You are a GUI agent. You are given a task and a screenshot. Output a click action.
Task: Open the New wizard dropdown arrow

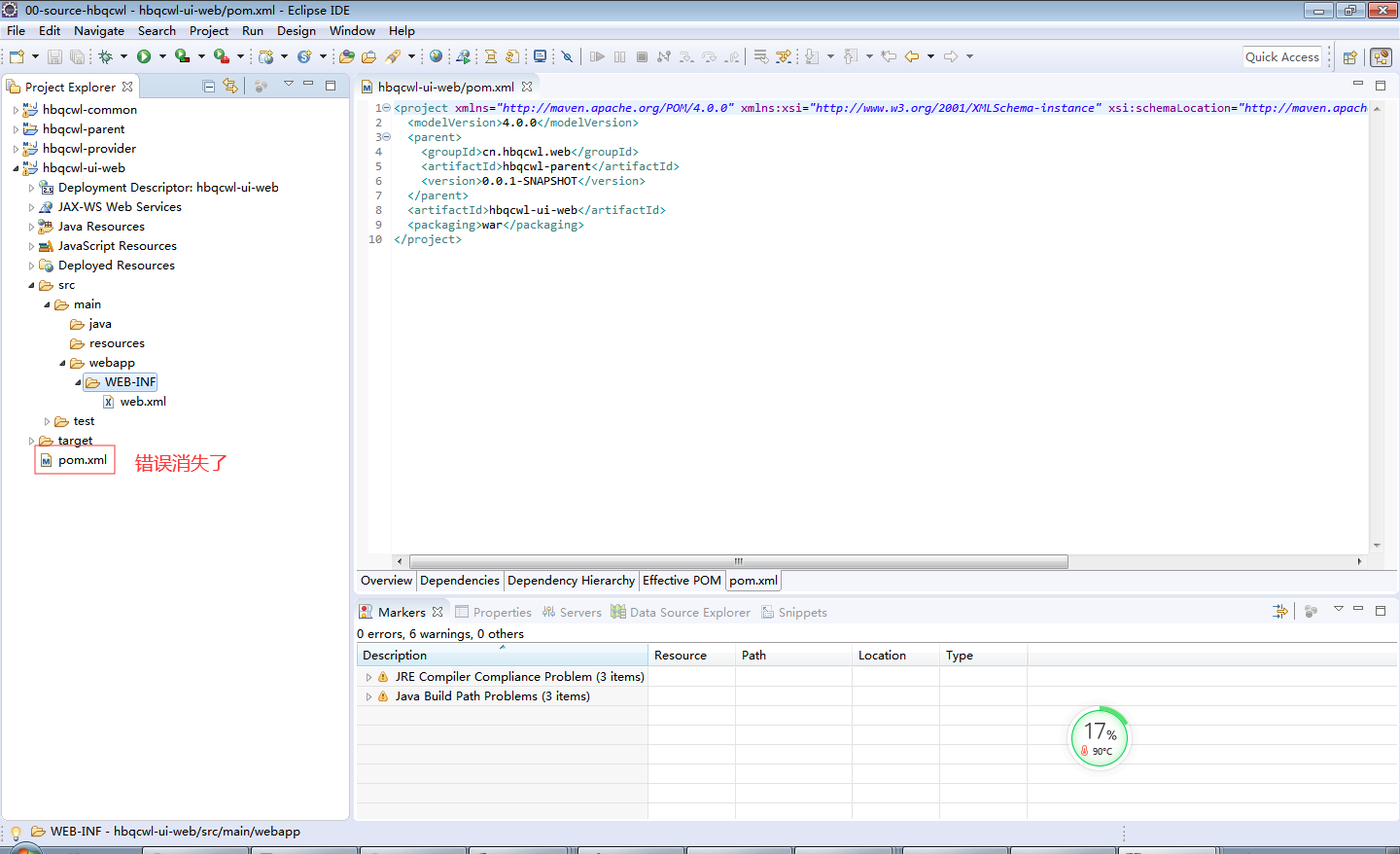(35, 56)
